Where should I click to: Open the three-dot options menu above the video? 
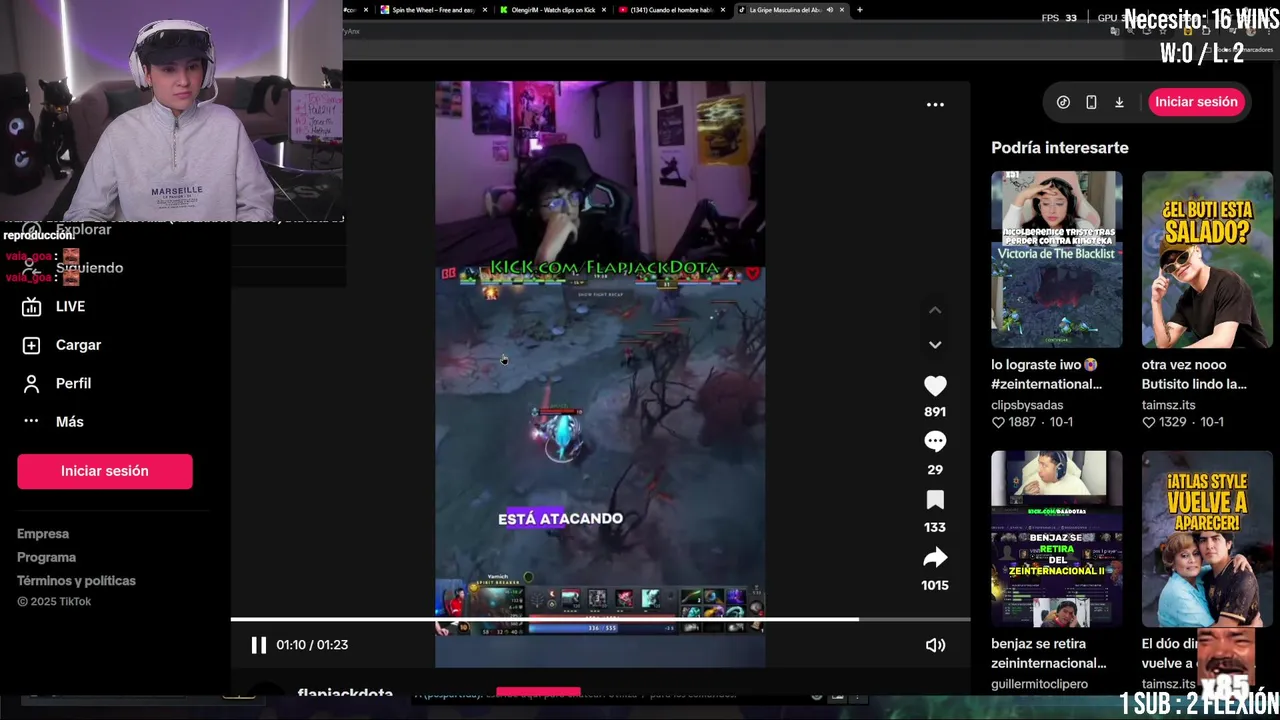pos(935,104)
